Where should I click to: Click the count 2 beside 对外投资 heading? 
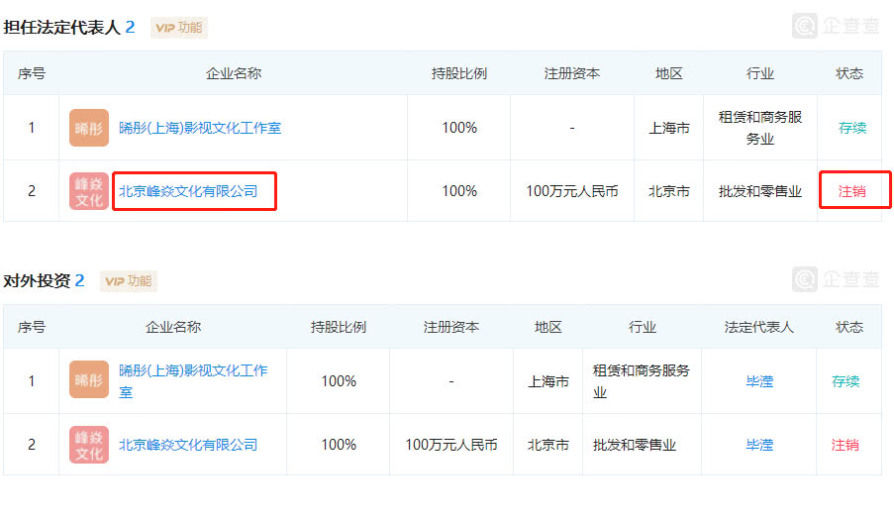point(80,281)
